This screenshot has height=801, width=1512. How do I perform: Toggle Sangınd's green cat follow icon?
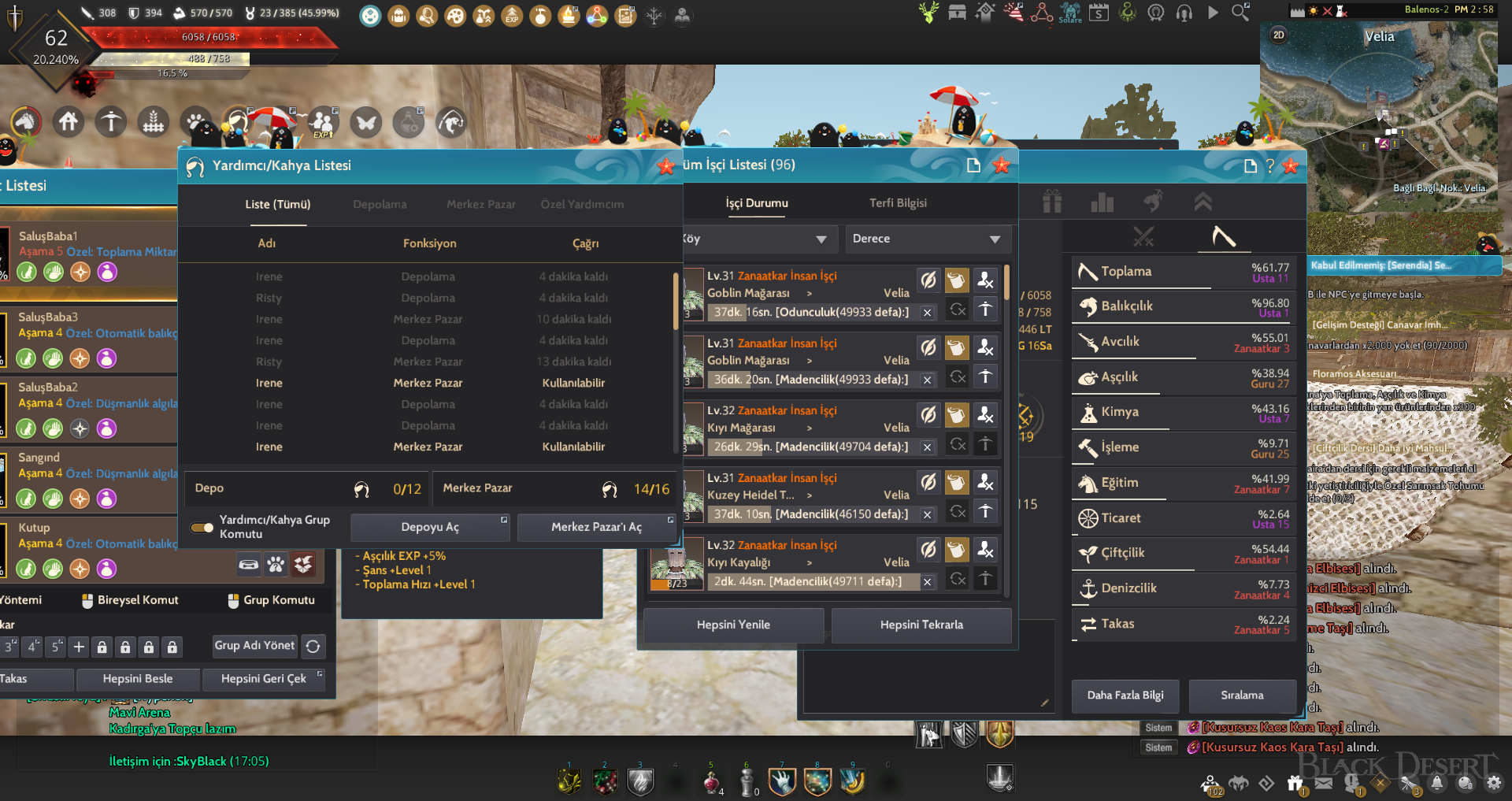point(26,499)
